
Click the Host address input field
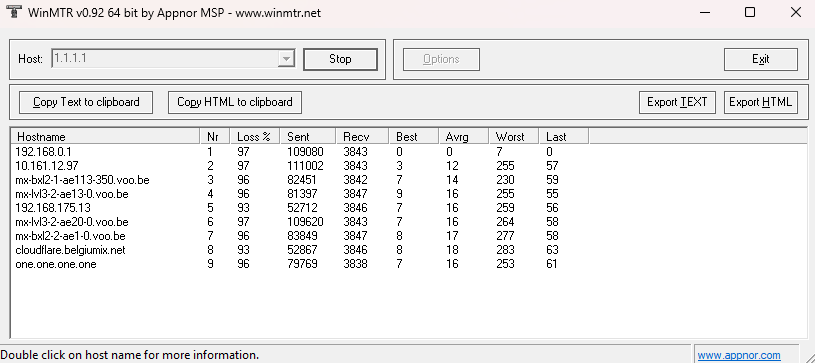(x=165, y=59)
